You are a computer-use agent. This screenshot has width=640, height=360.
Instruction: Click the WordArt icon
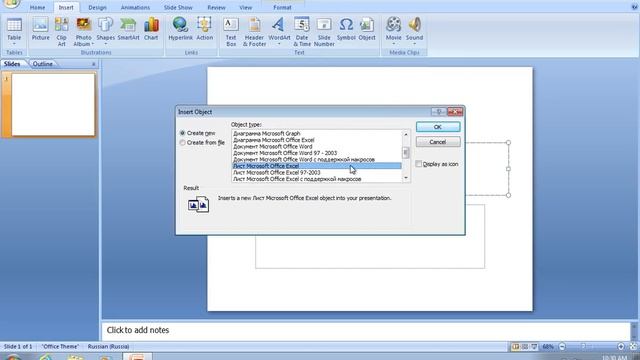(279, 25)
